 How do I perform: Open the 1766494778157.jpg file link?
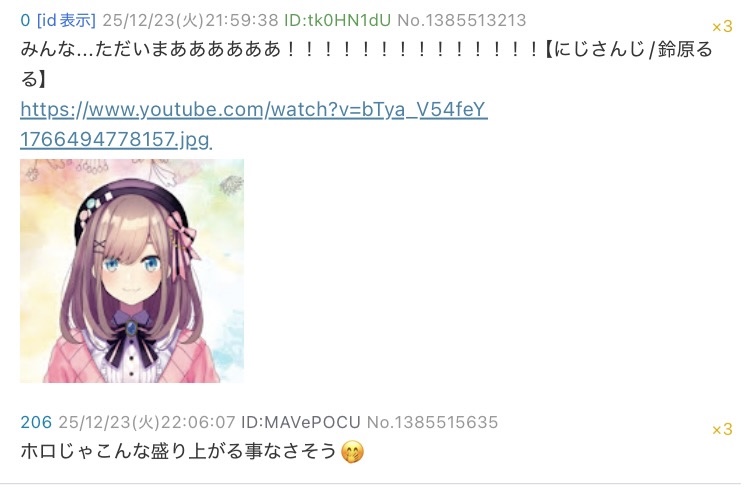(x=116, y=139)
